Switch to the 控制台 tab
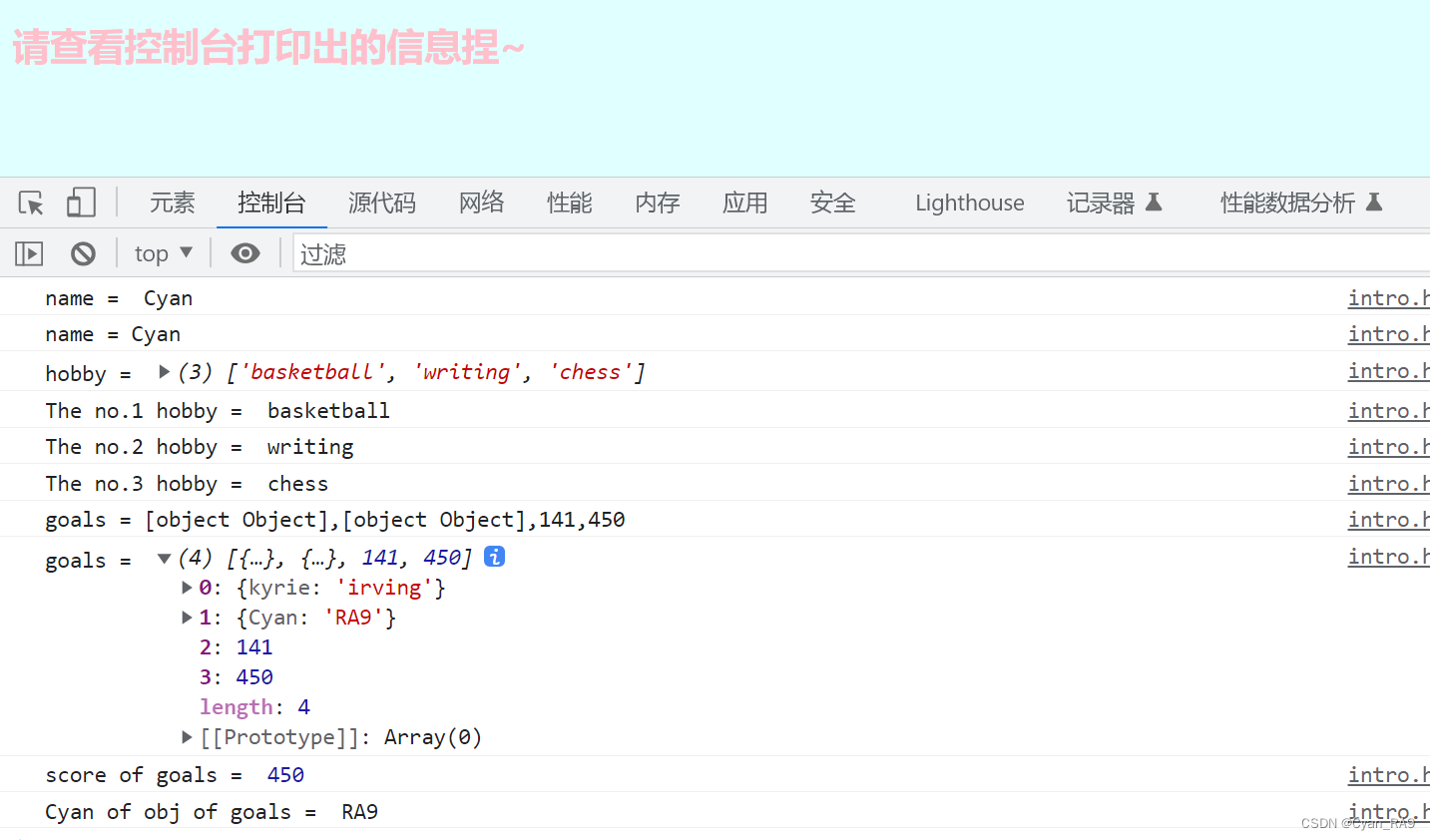1430x840 pixels. coord(270,202)
